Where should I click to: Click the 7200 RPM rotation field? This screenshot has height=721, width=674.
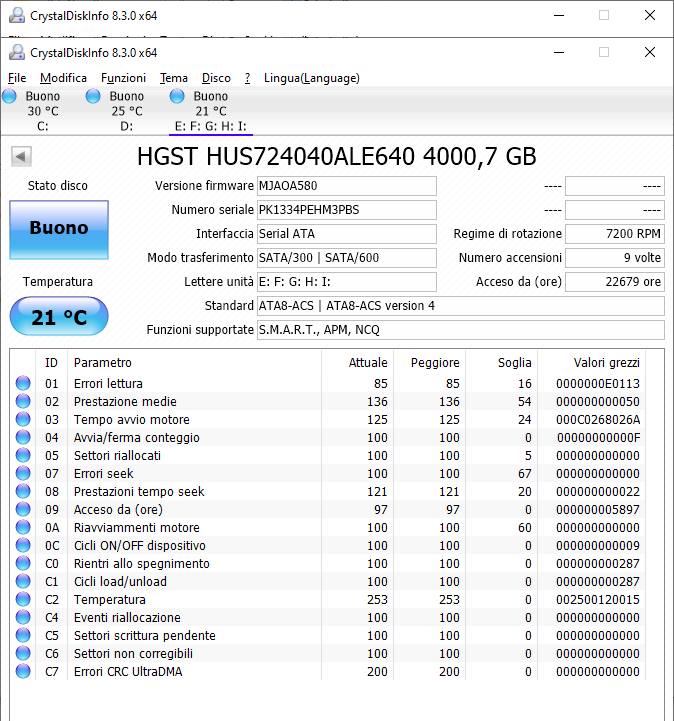point(615,234)
